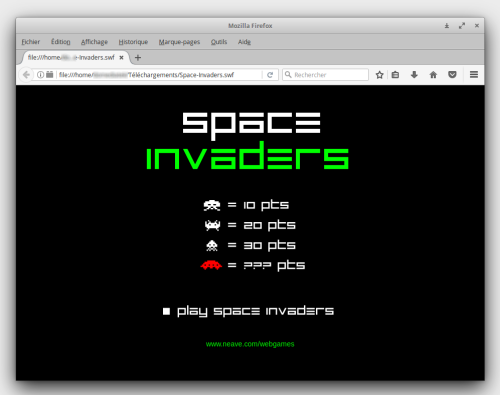Go to home page icon

[x=433, y=75]
